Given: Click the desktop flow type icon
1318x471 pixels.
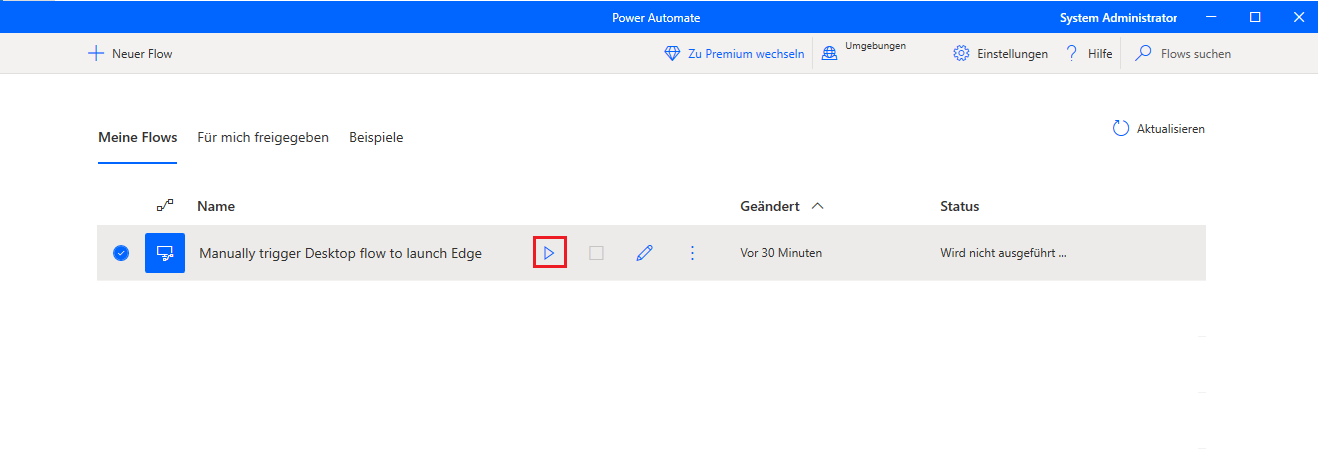Looking at the screenshot, I should pyautogui.click(x=165, y=253).
